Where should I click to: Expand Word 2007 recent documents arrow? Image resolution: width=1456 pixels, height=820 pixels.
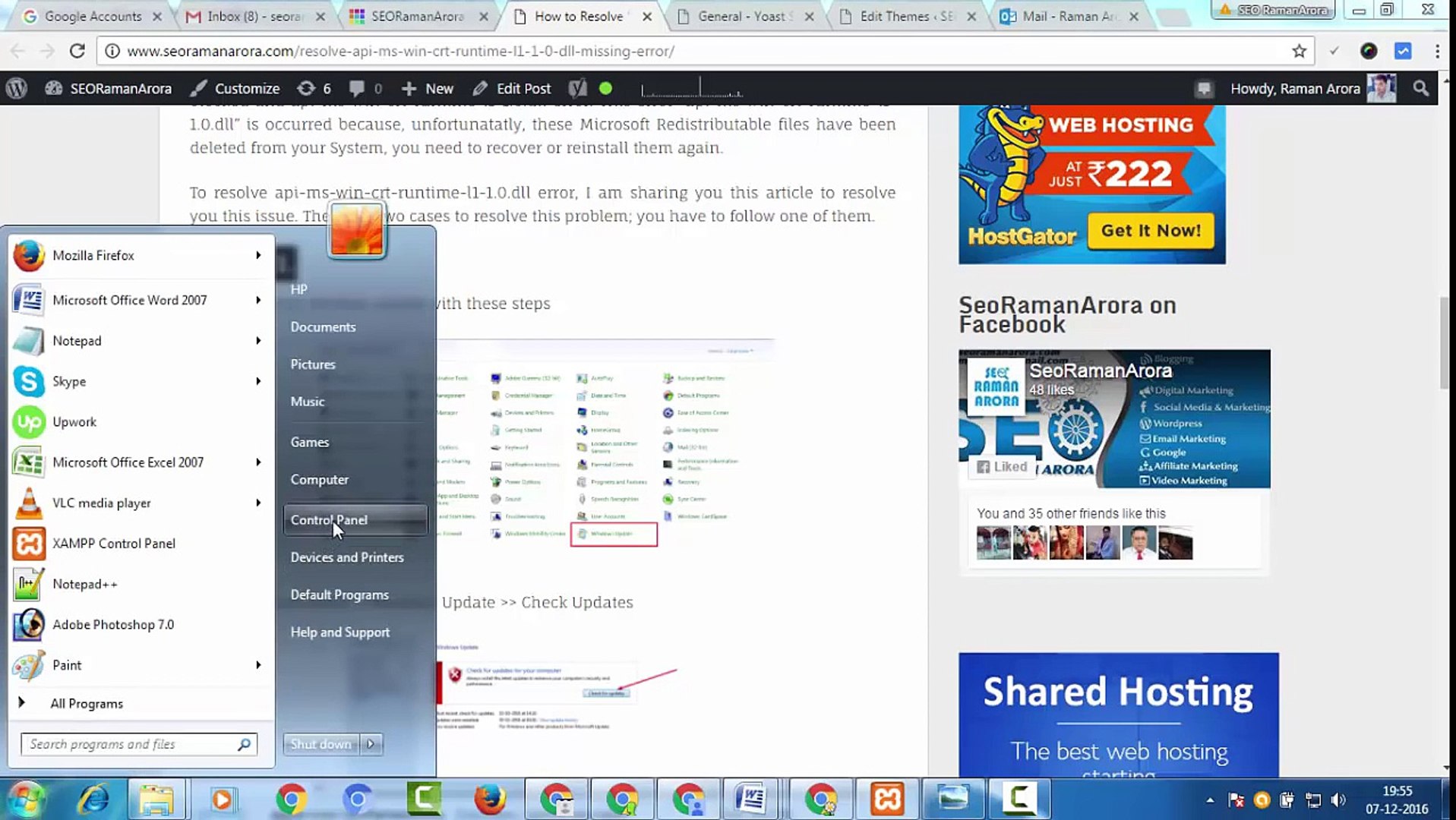(258, 300)
